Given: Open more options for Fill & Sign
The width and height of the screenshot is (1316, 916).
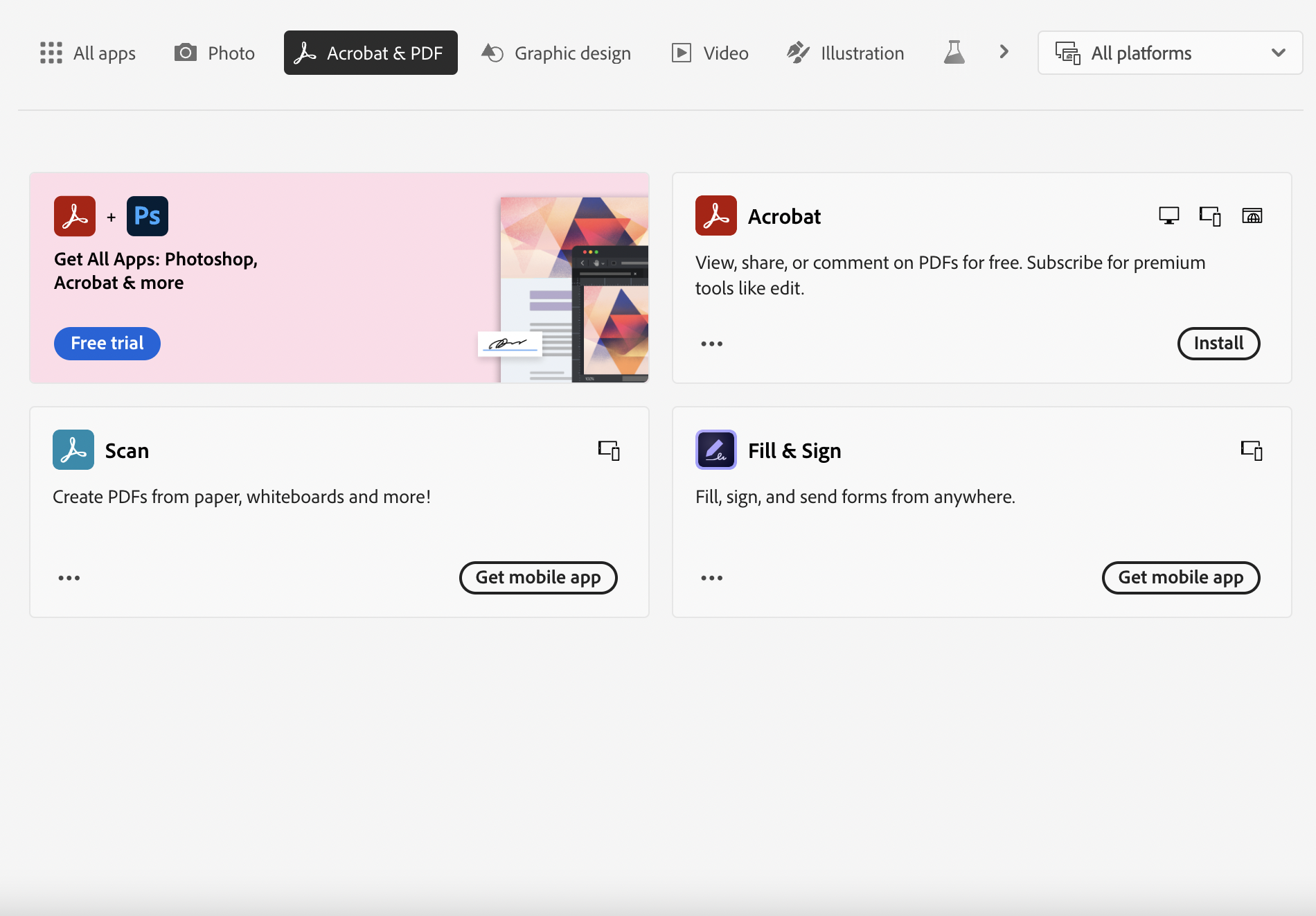Looking at the screenshot, I should (712, 578).
